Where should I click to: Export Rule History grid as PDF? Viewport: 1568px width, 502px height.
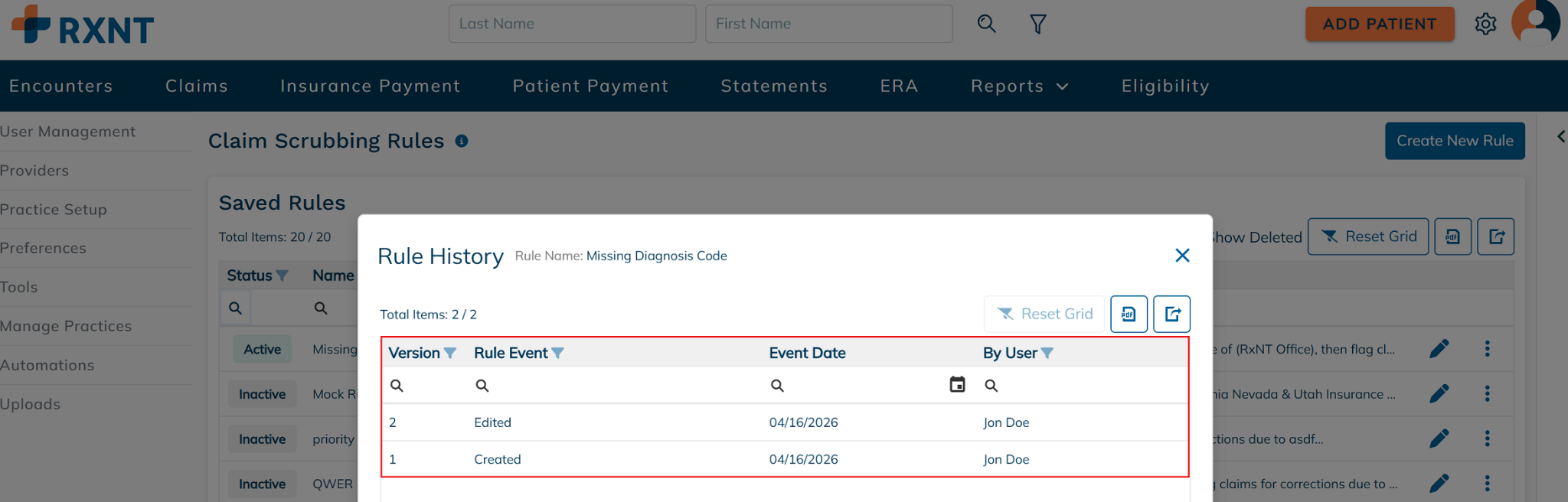click(x=1129, y=314)
